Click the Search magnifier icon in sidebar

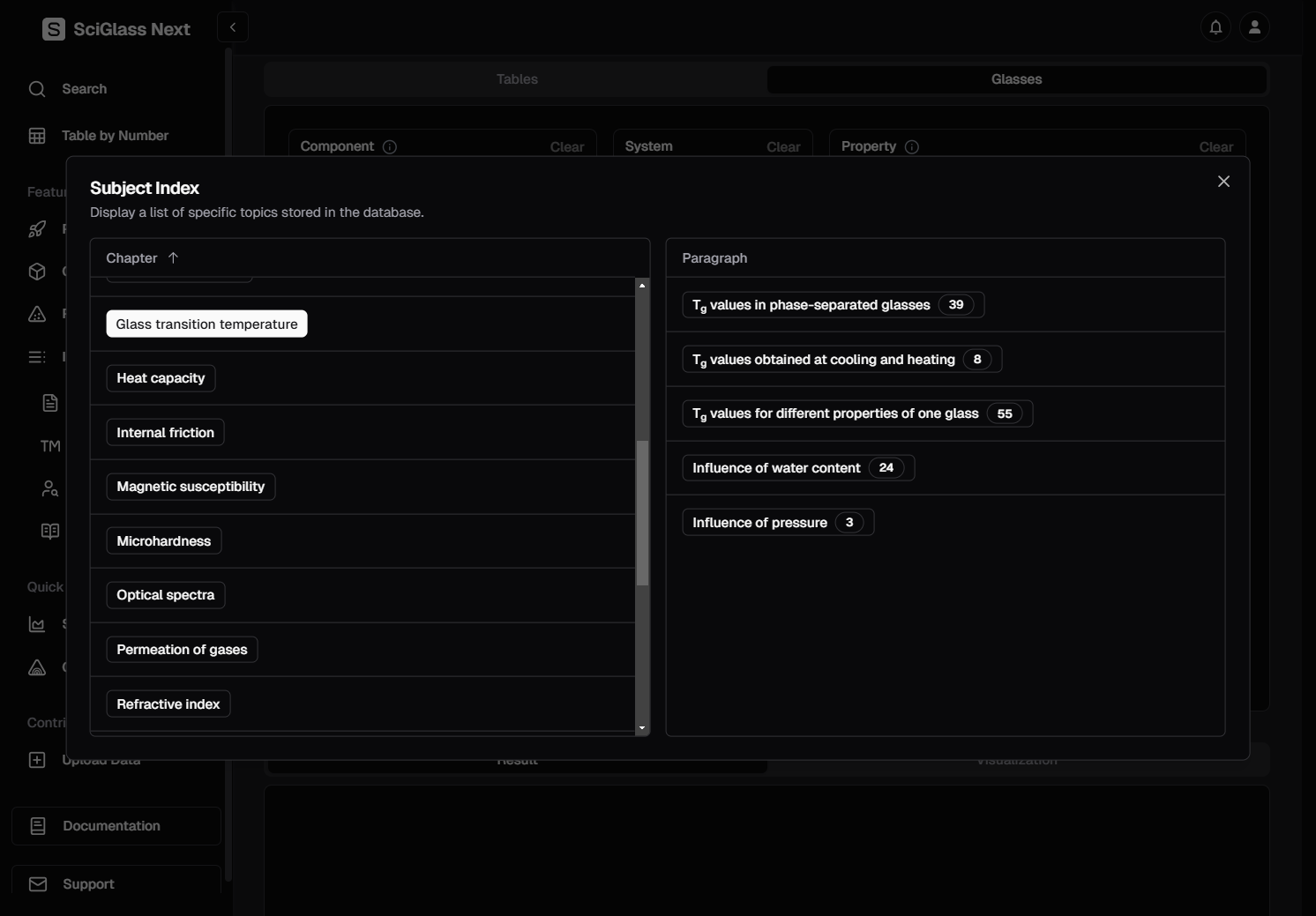coord(37,89)
